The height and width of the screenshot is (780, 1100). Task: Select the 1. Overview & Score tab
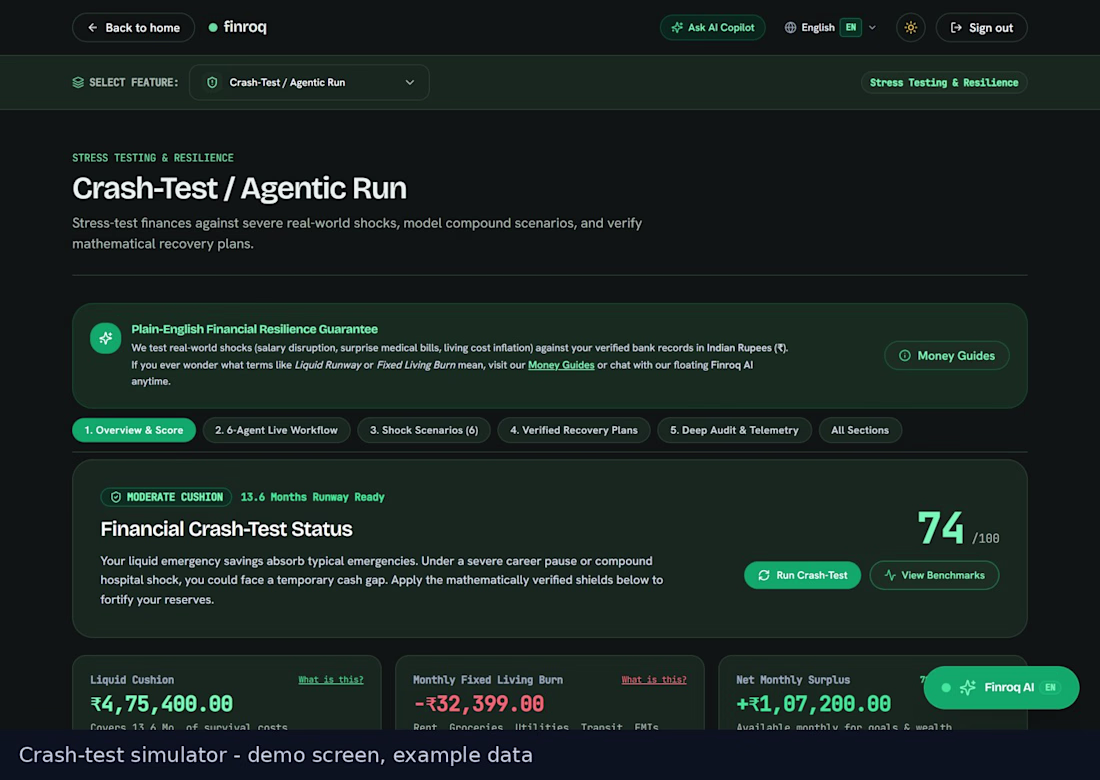(133, 430)
